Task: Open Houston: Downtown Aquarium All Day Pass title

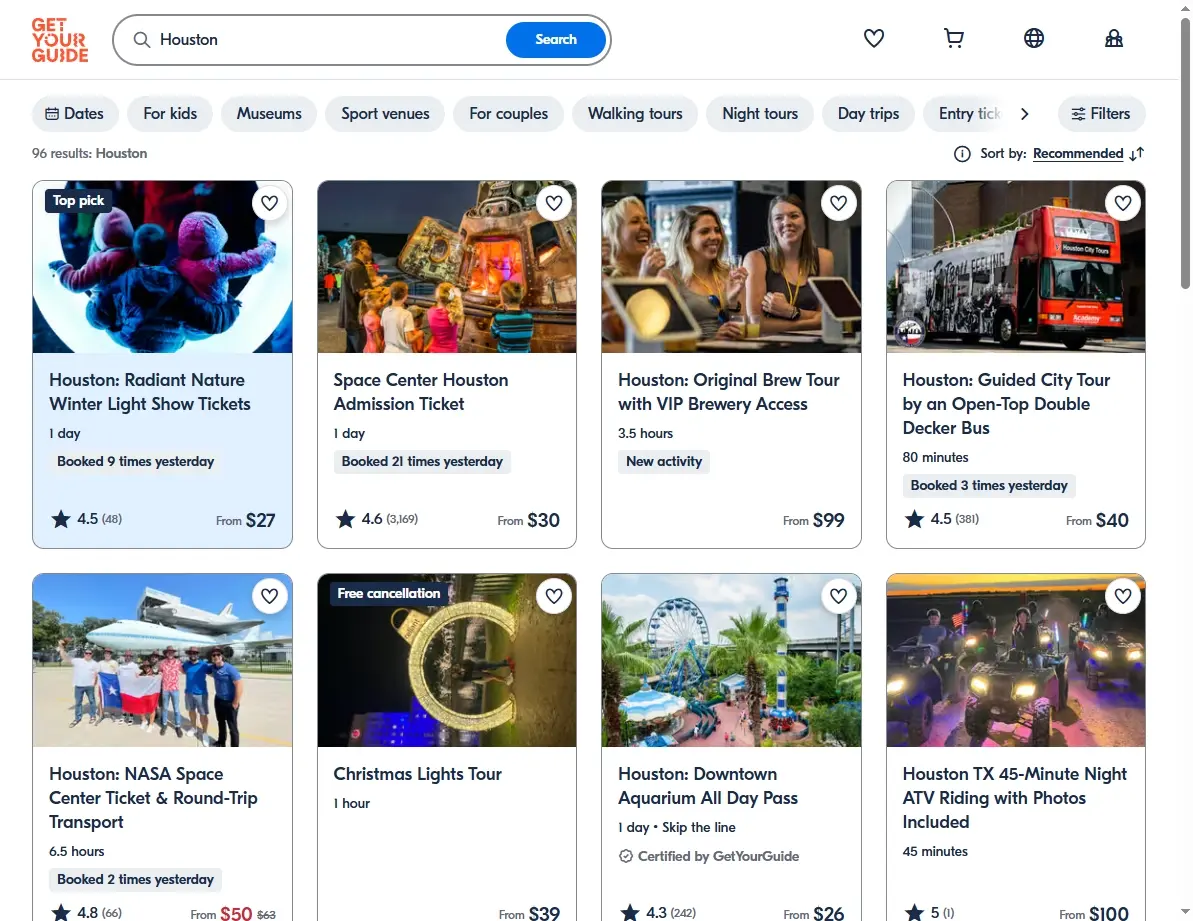Action: (708, 786)
